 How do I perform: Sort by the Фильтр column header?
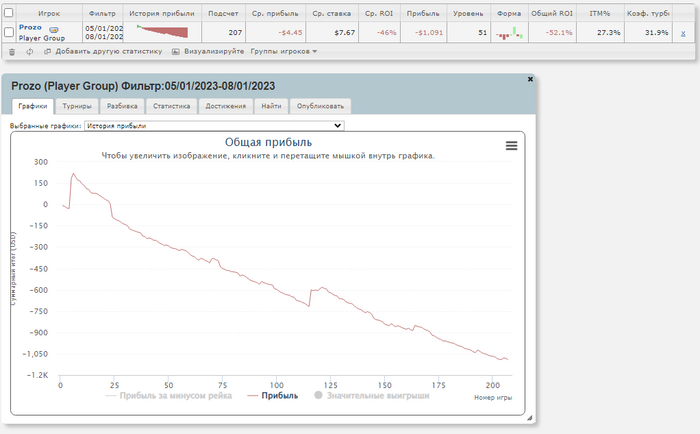click(x=102, y=13)
